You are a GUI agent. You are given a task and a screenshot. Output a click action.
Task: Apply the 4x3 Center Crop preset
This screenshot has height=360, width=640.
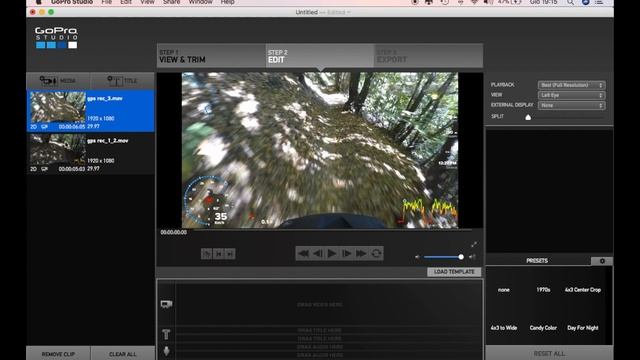583,290
